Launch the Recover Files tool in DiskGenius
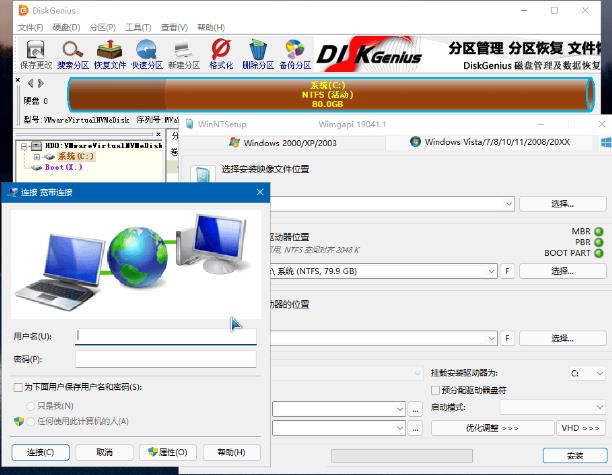This screenshot has height=475, width=612. [110, 55]
